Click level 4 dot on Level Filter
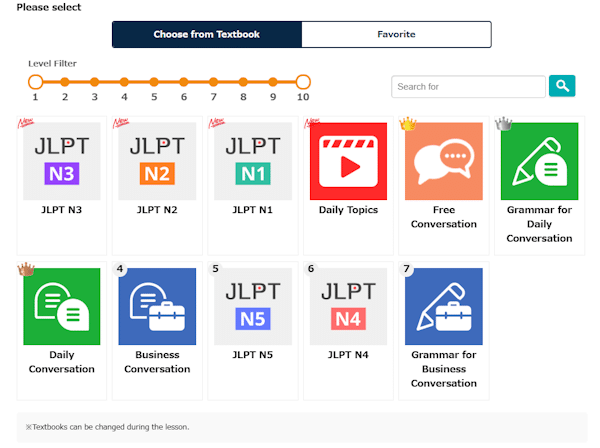Screen dimensions: 600x448 pos(124,82)
